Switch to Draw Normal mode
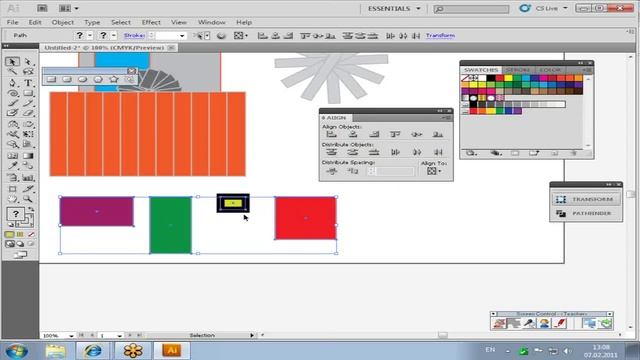The image size is (640, 360). pos(10,244)
